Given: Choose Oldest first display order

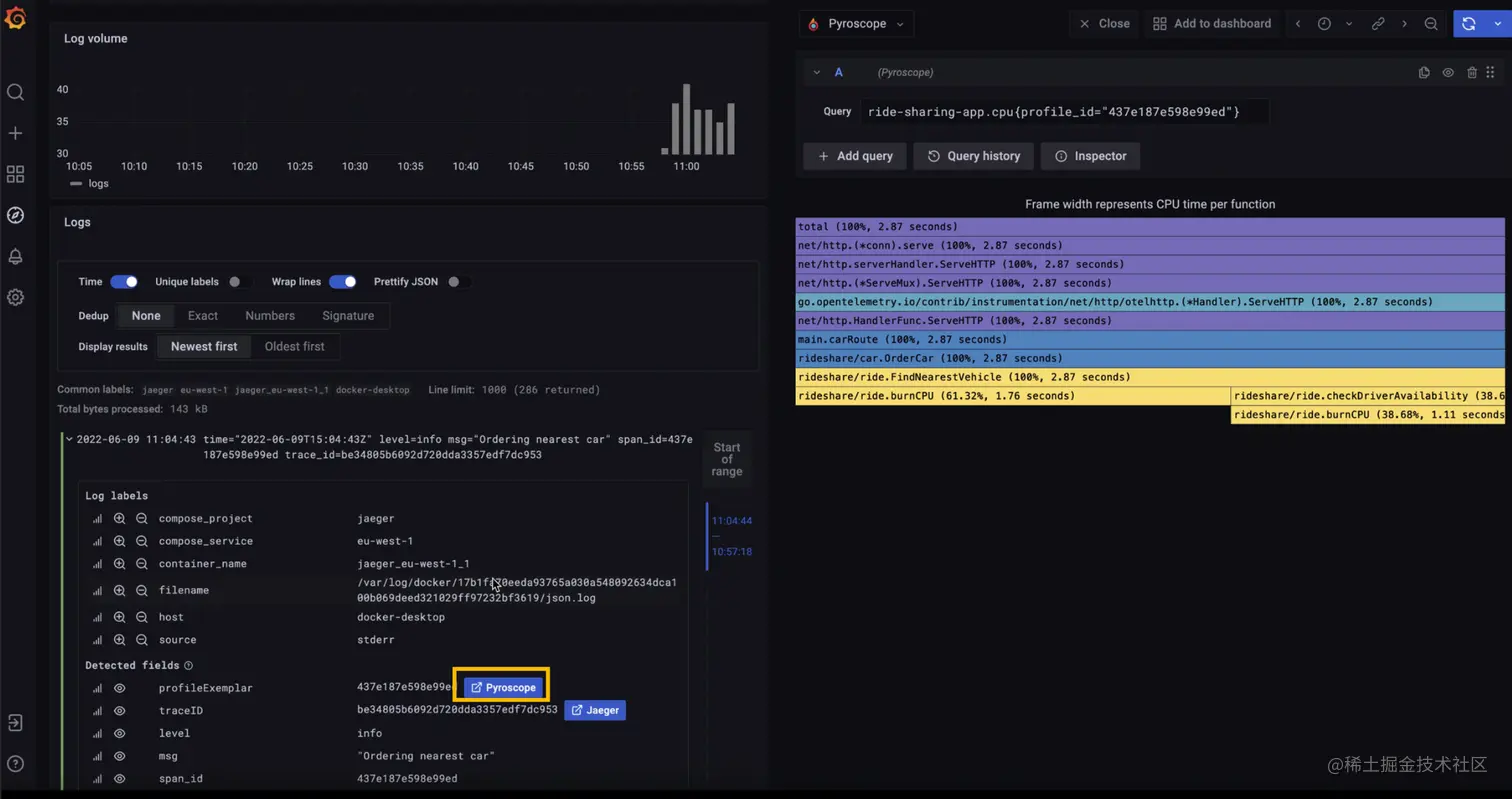Looking at the screenshot, I should (x=294, y=347).
